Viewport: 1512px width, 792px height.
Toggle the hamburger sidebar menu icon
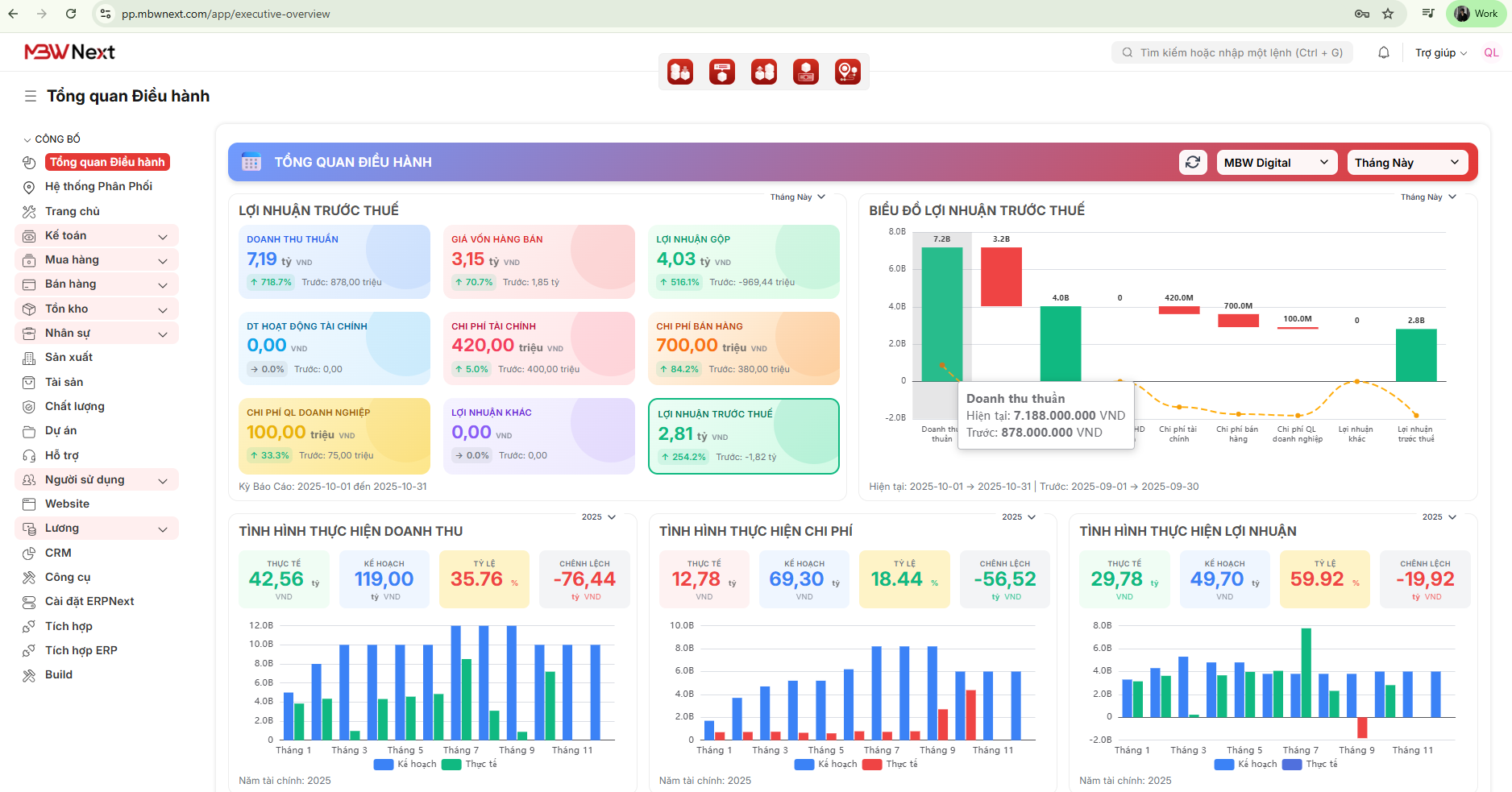(31, 97)
